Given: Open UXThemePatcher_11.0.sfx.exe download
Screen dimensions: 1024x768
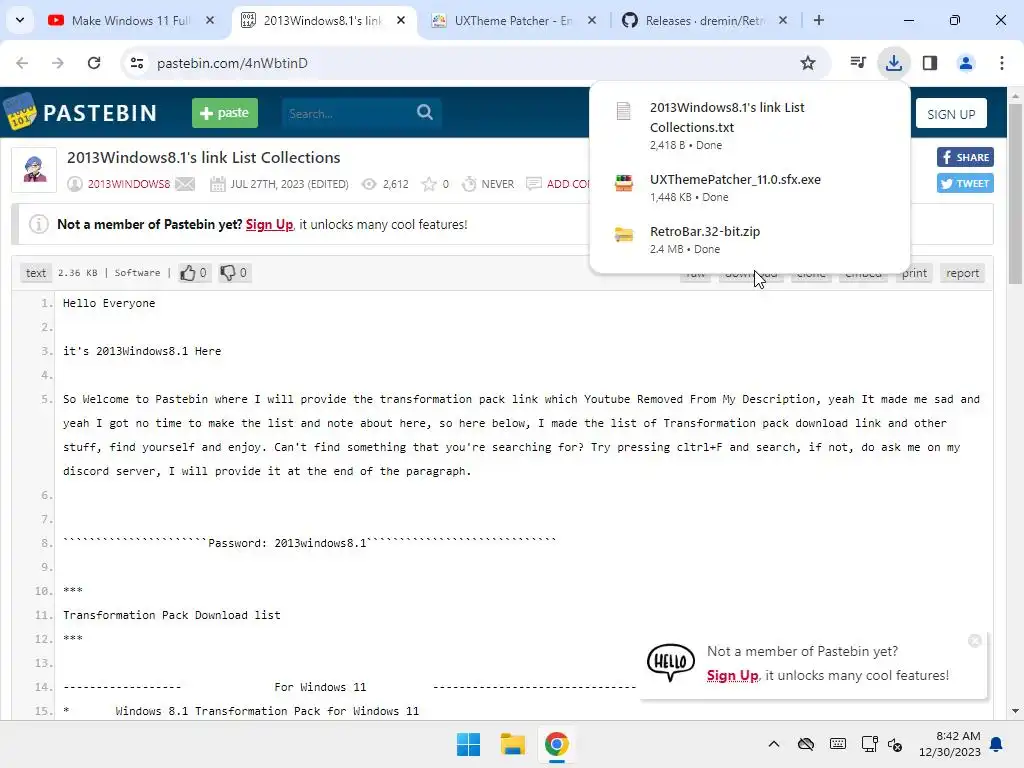Looking at the screenshot, I should [750, 187].
